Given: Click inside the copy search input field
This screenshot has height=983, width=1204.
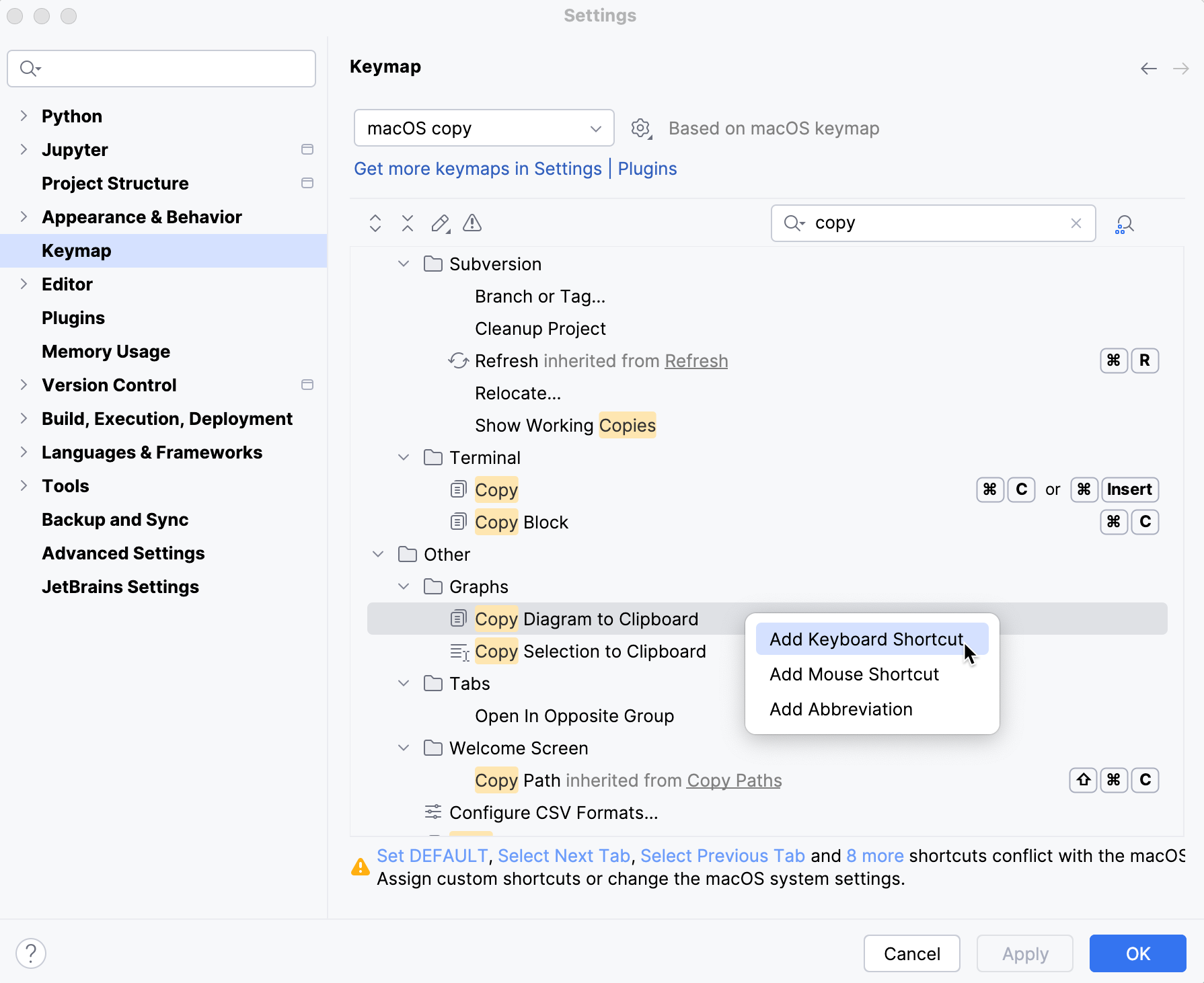Looking at the screenshot, I should pos(928,223).
